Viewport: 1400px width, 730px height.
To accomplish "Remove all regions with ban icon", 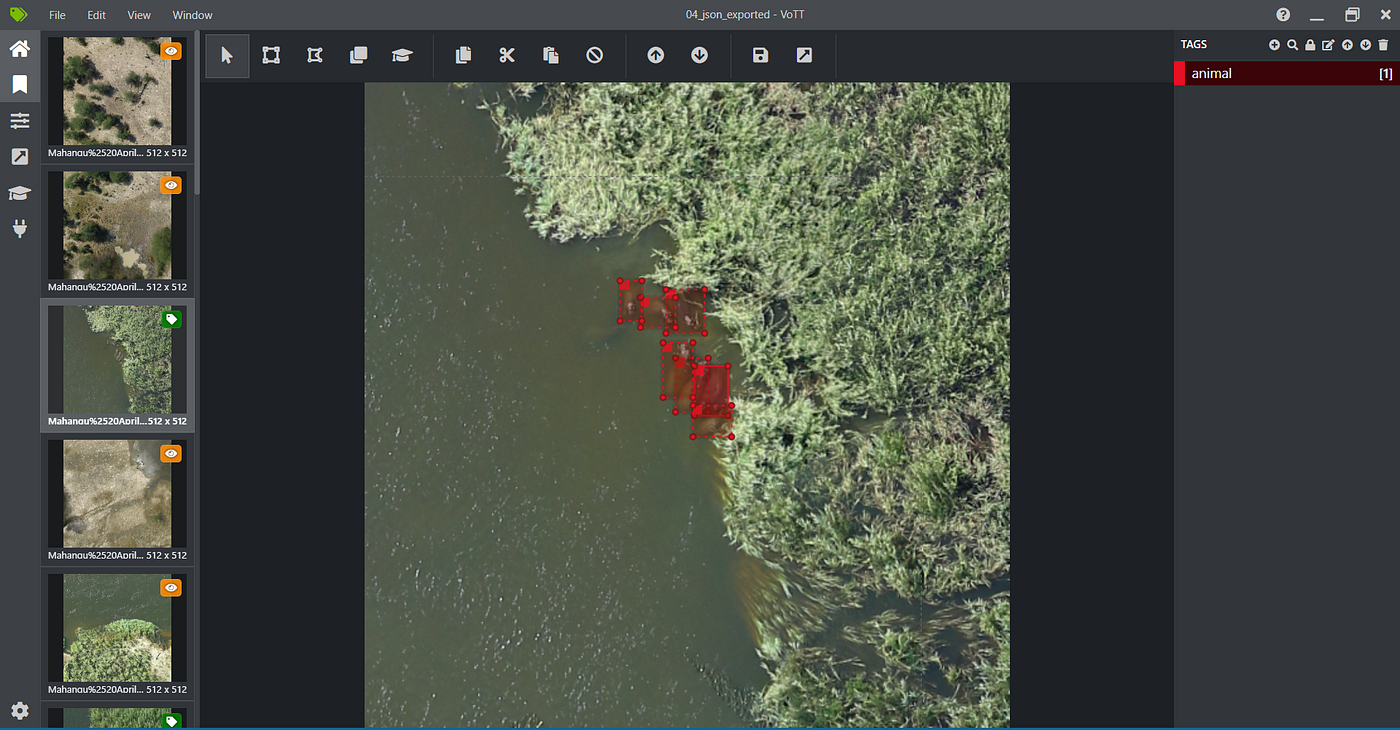I will [595, 55].
